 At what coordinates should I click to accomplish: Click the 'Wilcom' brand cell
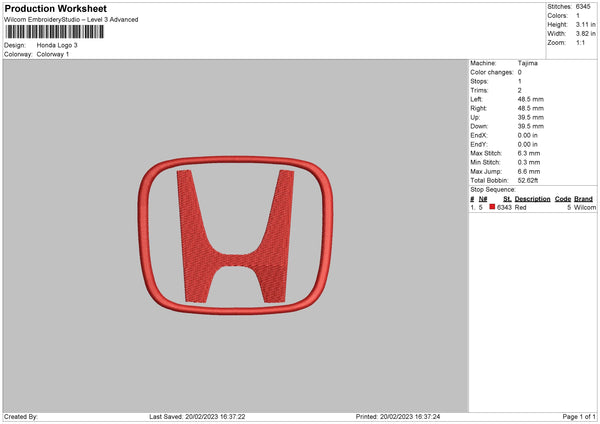[x=585, y=207]
